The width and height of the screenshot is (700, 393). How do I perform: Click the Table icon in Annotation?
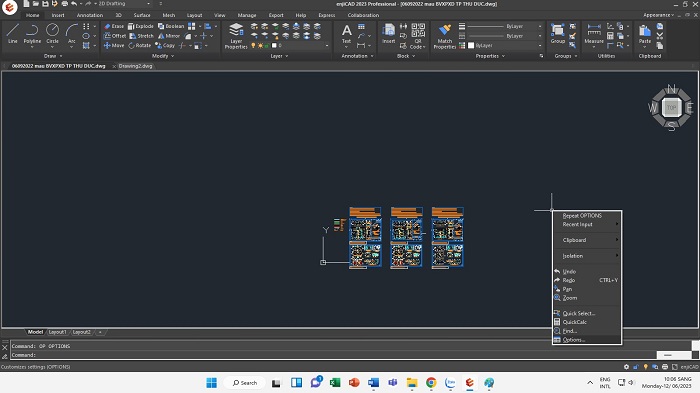pos(361,27)
